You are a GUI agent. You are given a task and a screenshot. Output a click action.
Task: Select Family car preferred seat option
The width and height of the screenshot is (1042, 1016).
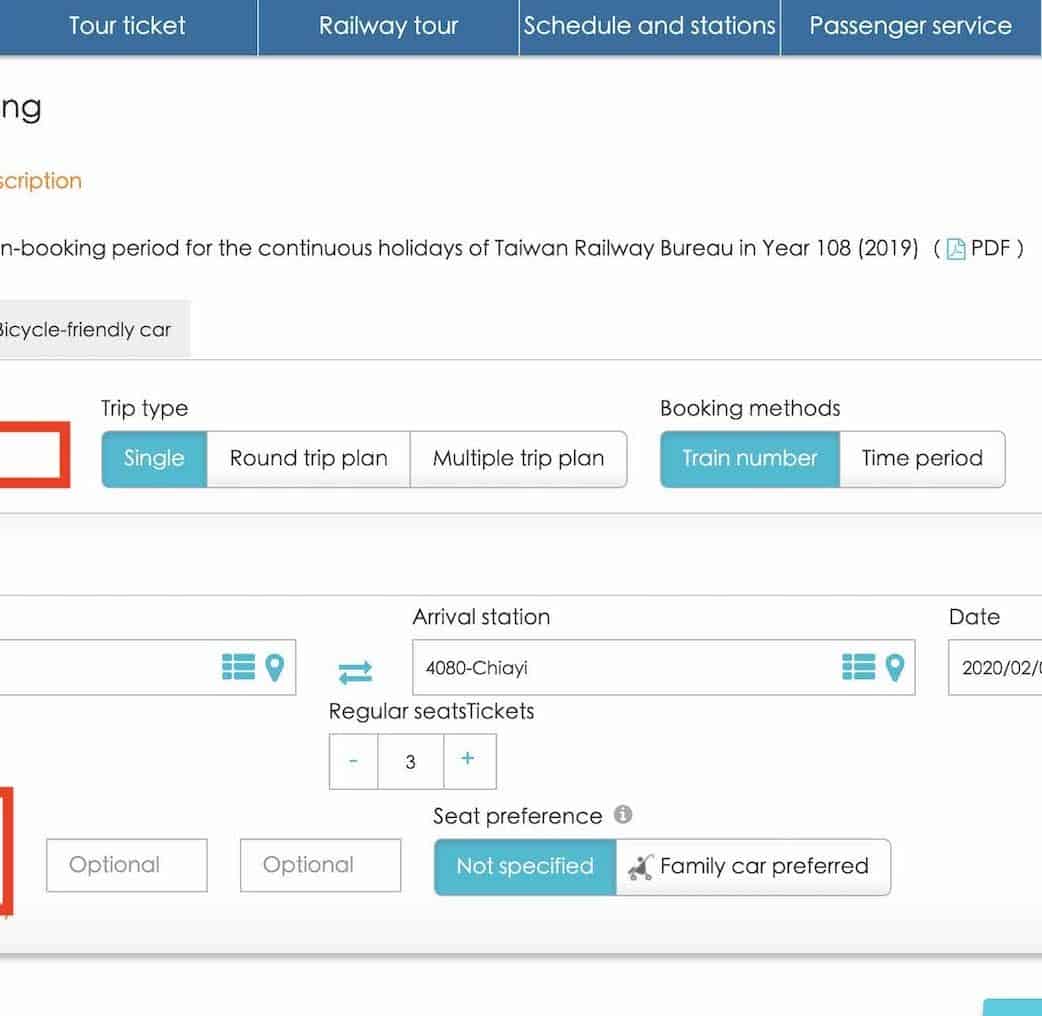752,866
